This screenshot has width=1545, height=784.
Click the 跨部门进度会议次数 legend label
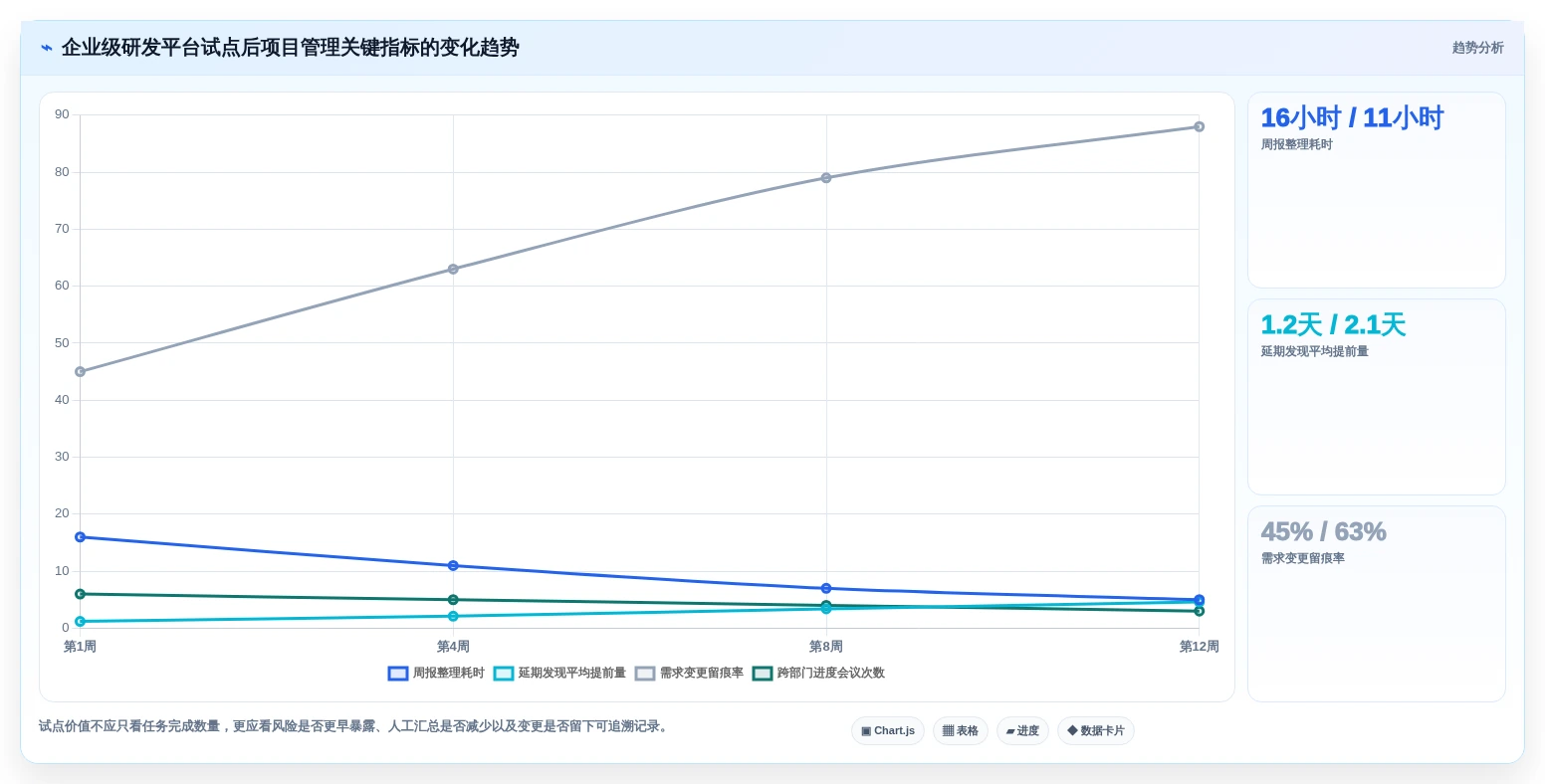(x=831, y=674)
